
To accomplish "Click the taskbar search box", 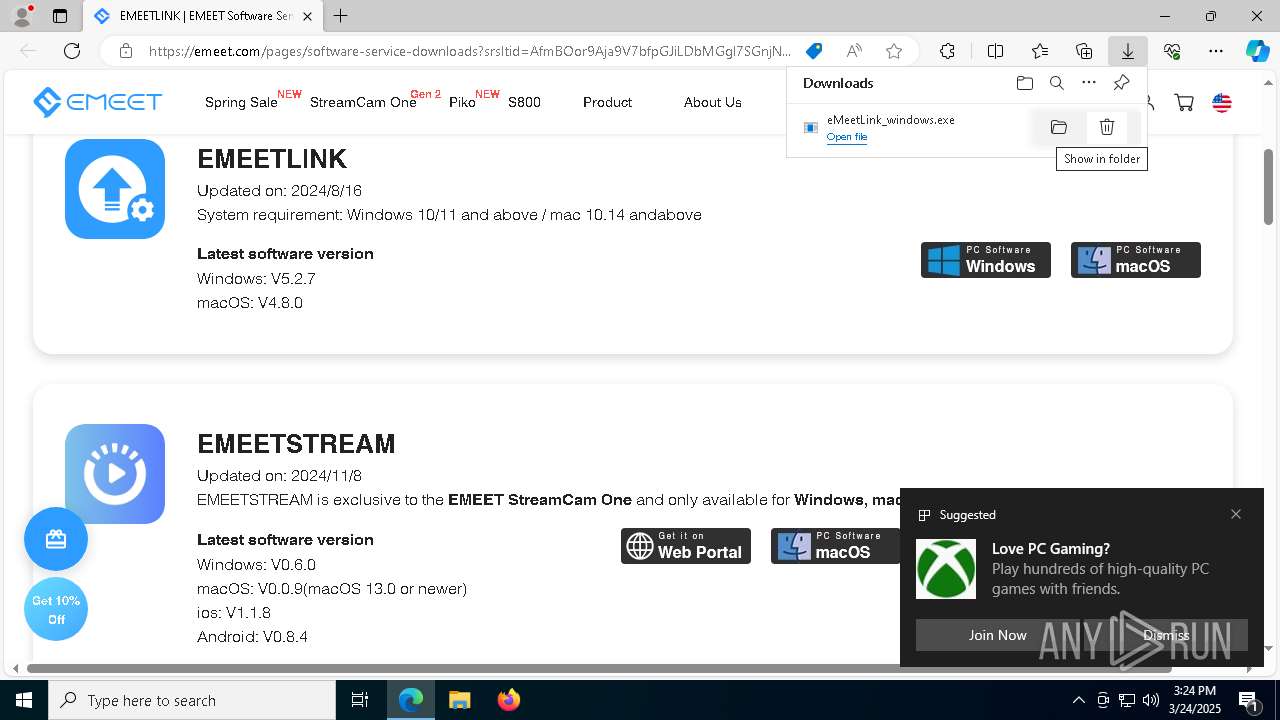I will 192,700.
